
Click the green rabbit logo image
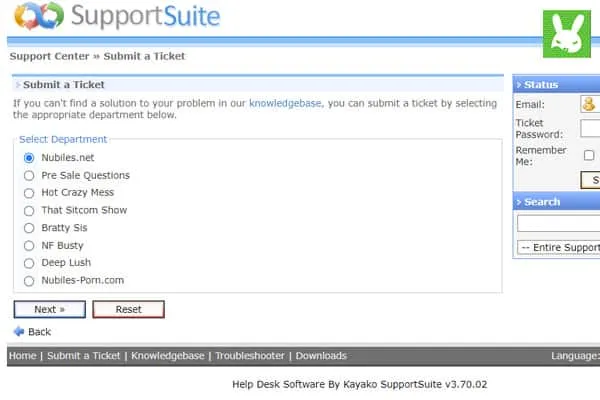(567, 34)
